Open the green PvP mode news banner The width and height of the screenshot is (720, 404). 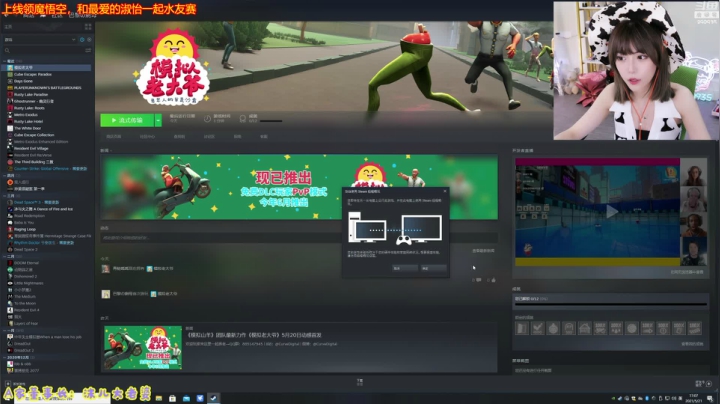click(x=299, y=187)
